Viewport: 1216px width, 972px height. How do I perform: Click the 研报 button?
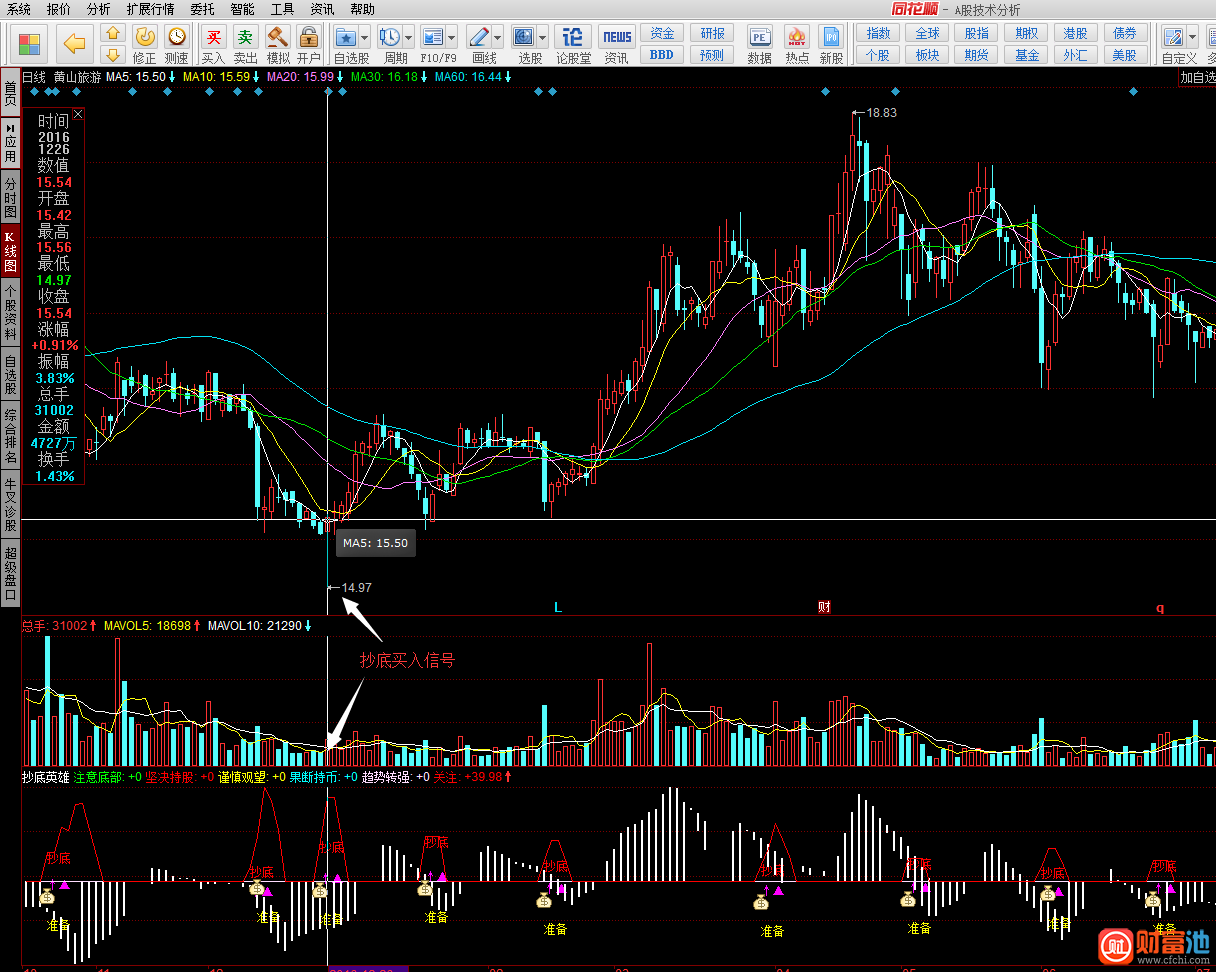point(712,34)
